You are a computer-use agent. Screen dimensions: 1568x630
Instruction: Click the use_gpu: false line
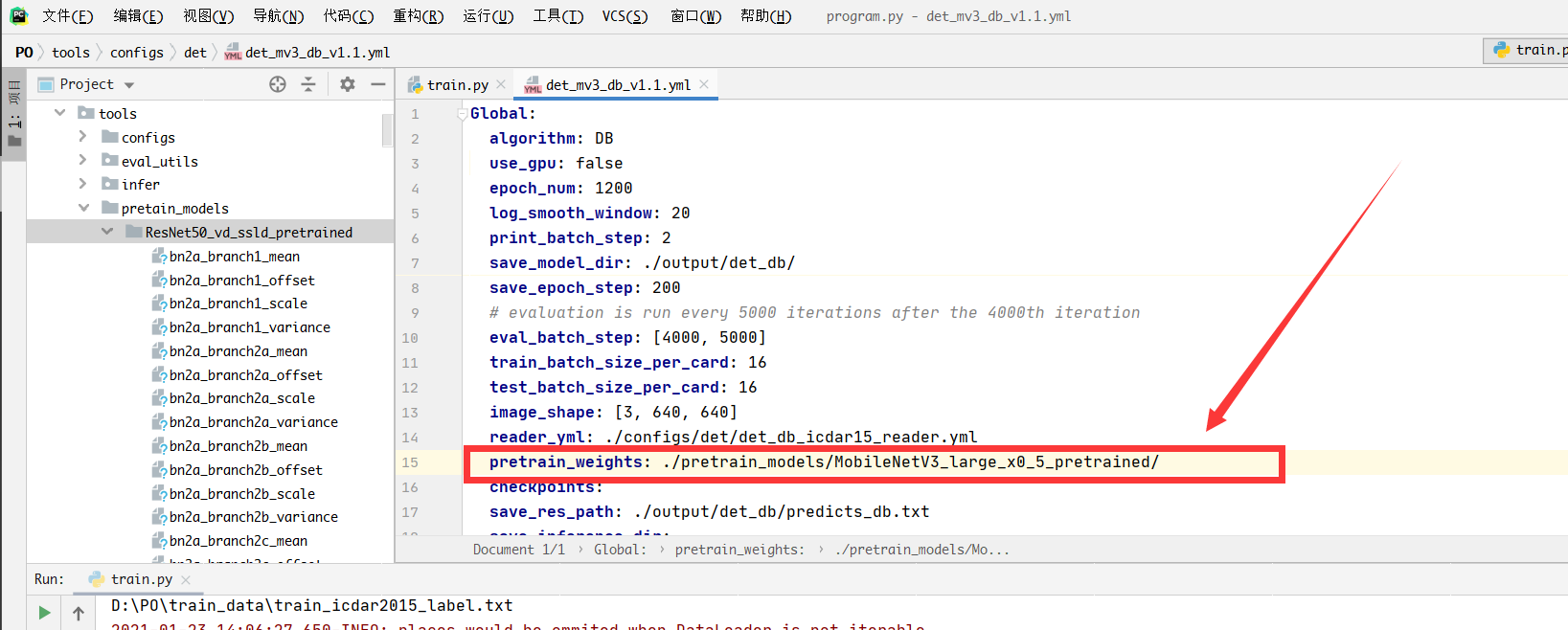click(556, 163)
